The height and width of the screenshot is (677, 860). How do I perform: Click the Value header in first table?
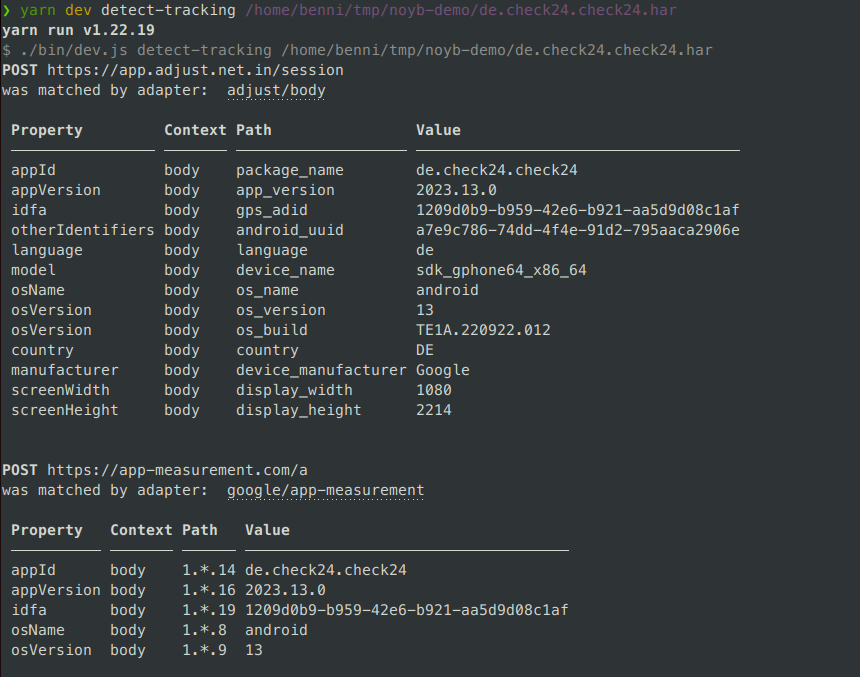(438, 130)
